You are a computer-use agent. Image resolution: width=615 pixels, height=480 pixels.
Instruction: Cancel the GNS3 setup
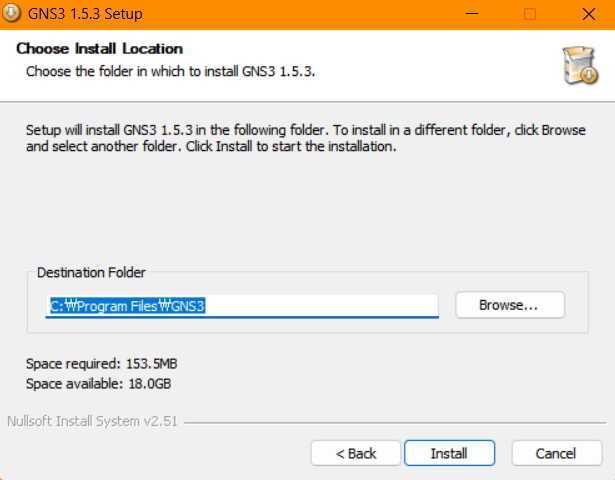557,453
